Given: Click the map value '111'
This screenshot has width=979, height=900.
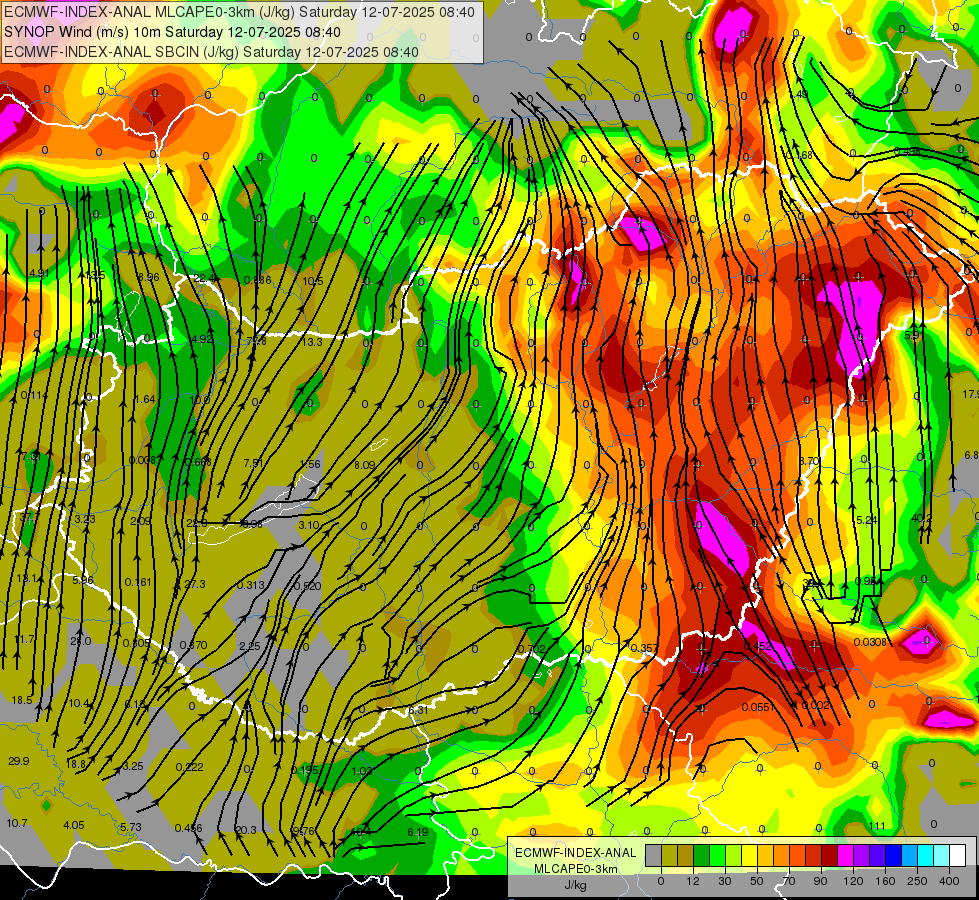Looking at the screenshot, I should [877, 826].
